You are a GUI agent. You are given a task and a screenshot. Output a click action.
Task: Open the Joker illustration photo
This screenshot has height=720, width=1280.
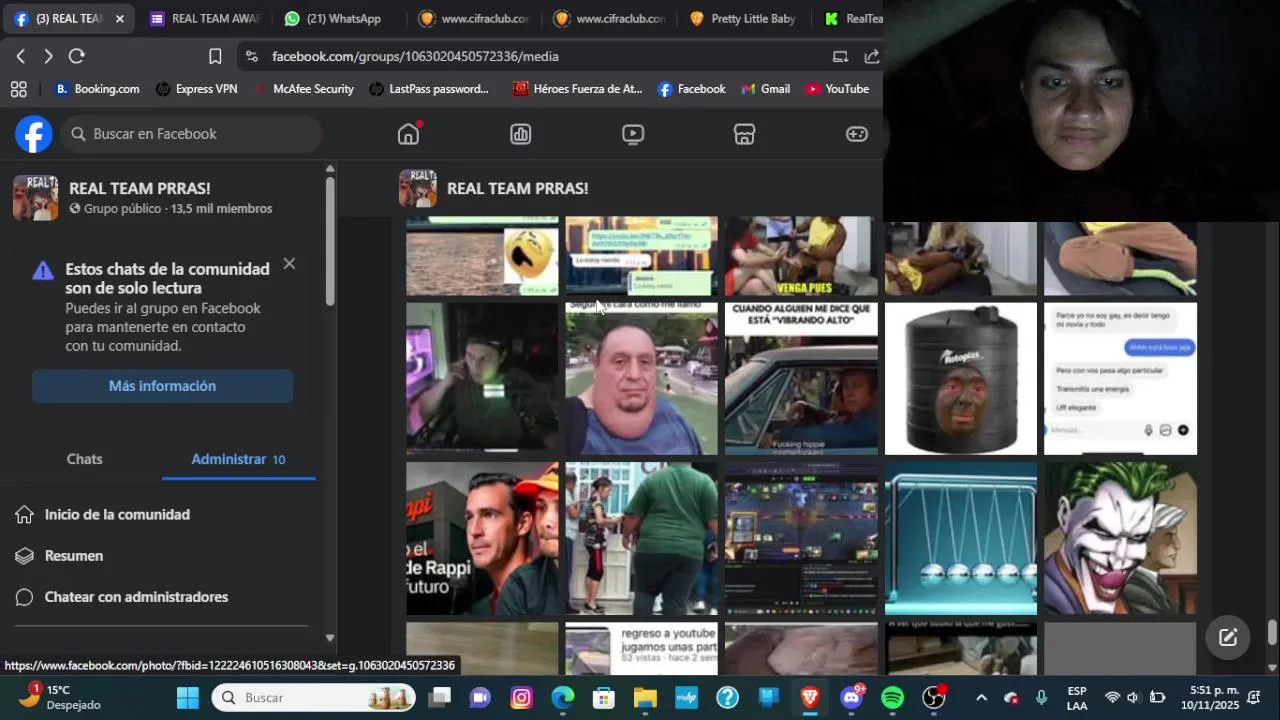pos(1120,538)
